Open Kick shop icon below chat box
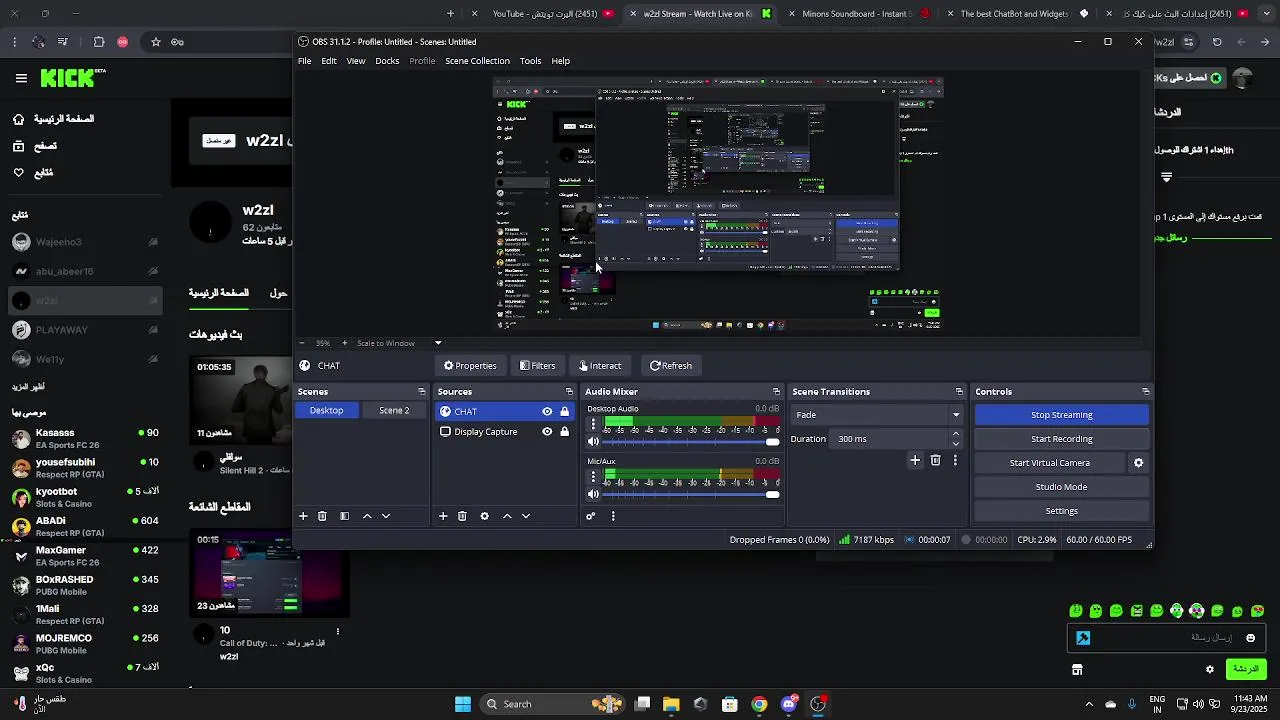 (x=1077, y=669)
